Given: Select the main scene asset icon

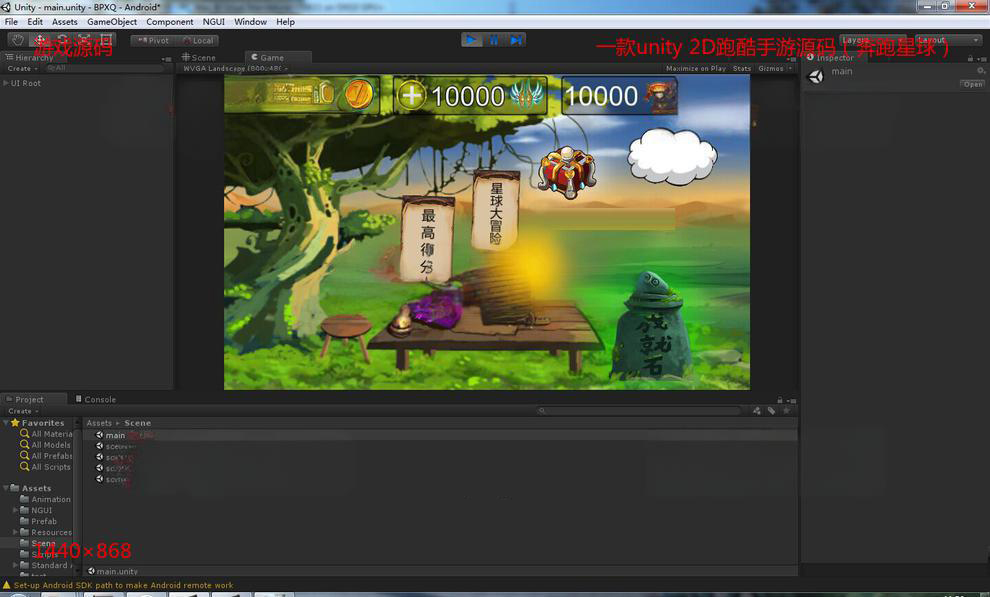Looking at the screenshot, I should [x=100, y=435].
